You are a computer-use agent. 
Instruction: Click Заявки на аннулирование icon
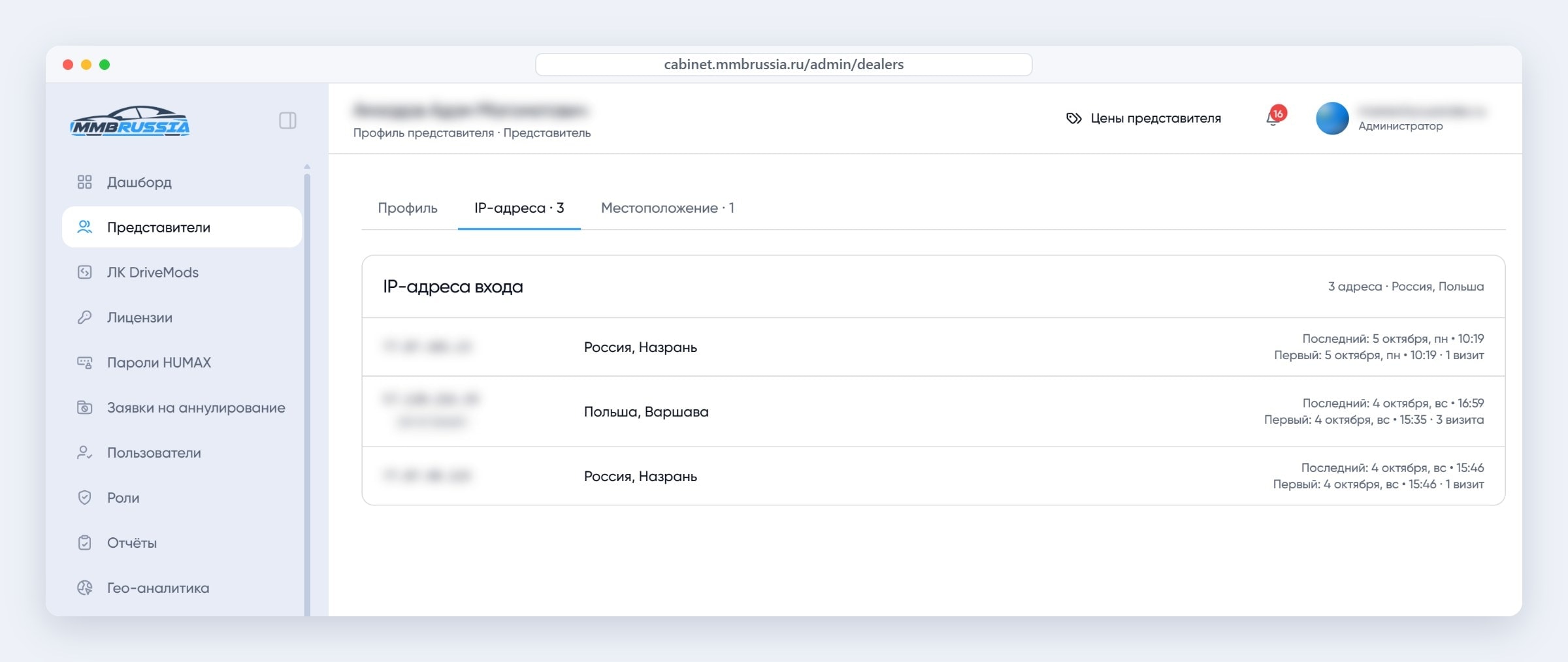click(85, 407)
